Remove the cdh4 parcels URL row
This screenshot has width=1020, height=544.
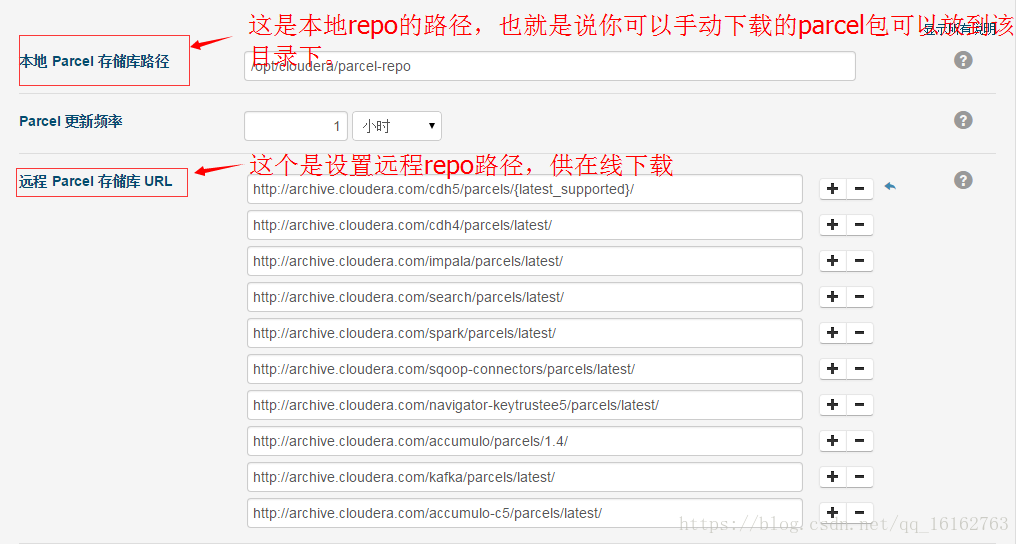[859, 225]
